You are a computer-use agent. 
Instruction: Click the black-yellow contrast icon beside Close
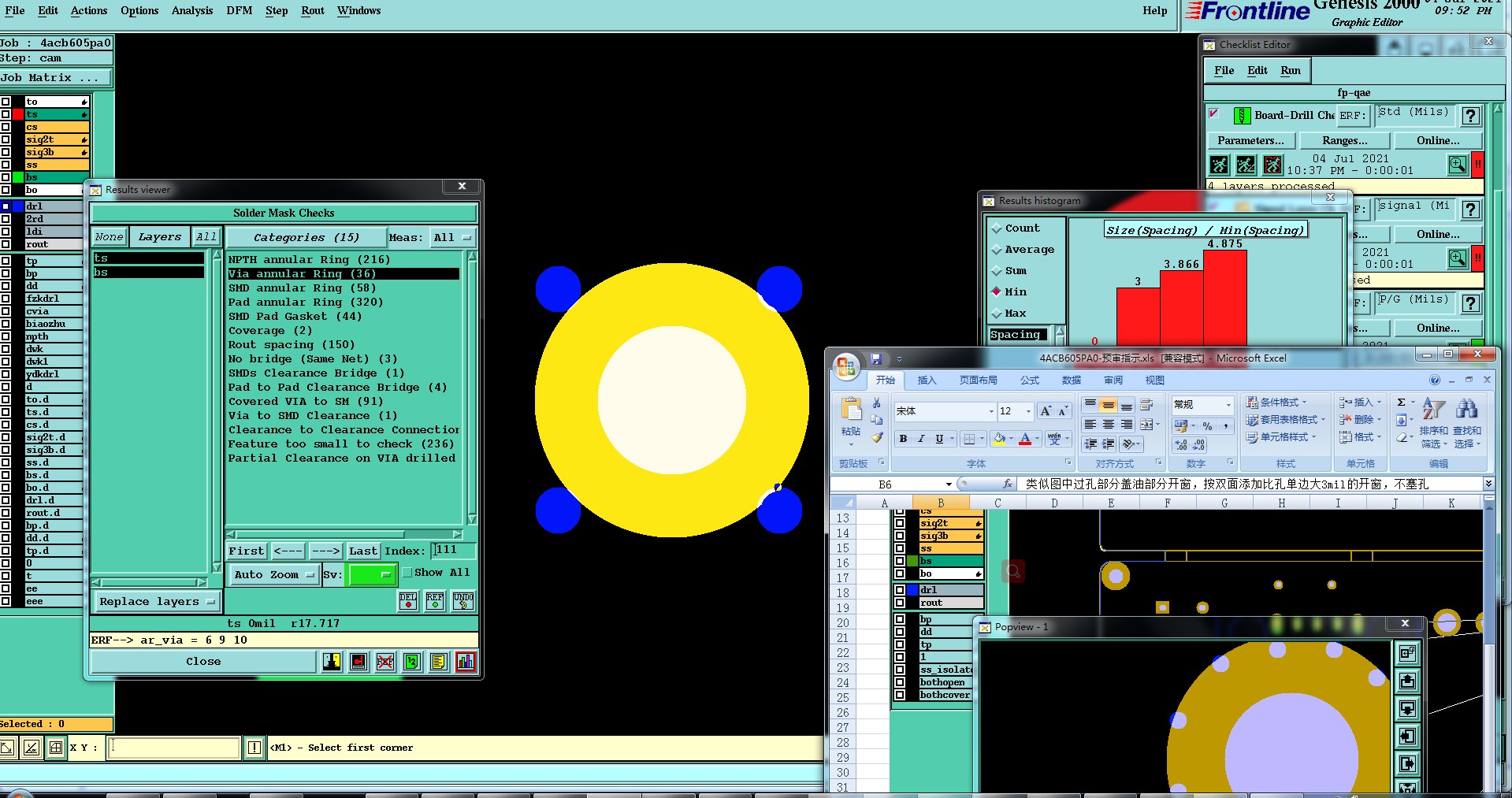pyautogui.click(x=332, y=662)
